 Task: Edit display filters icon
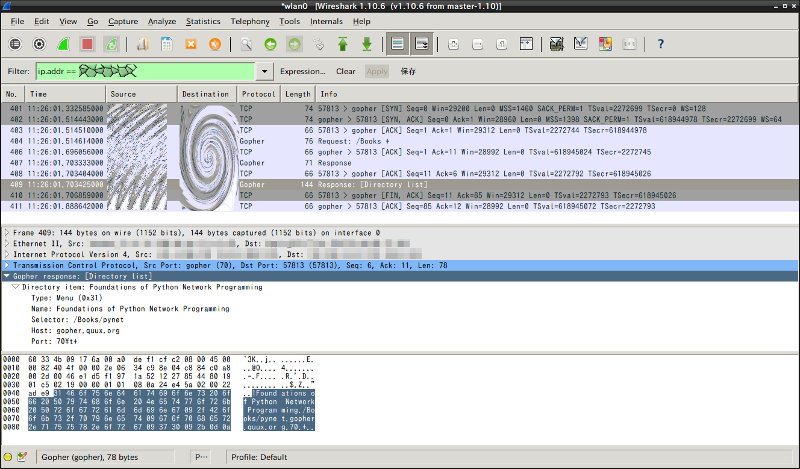click(x=581, y=44)
